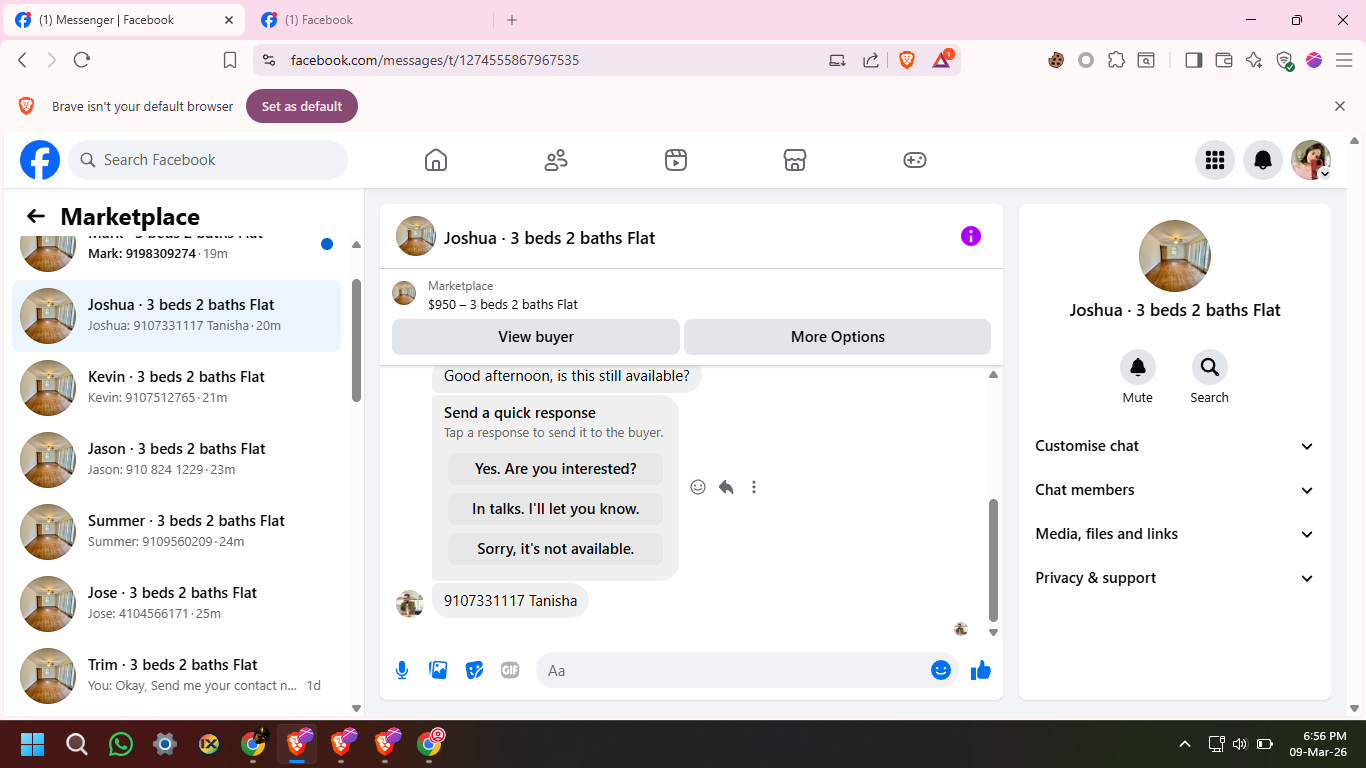This screenshot has height=768, width=1366.
Task: Open the Friends icon in top navigation
Action: [x=556, y=160]
